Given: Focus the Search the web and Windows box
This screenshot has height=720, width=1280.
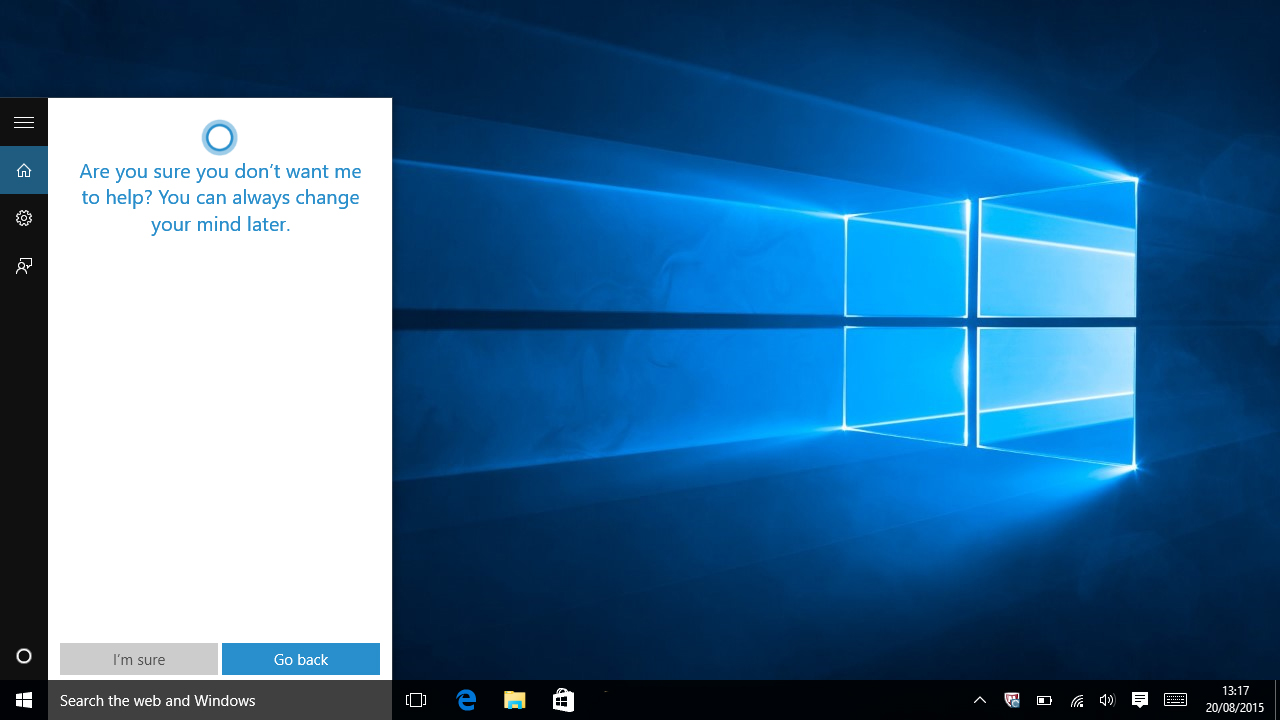Looking at the screenshot, I should click(220, 700).
